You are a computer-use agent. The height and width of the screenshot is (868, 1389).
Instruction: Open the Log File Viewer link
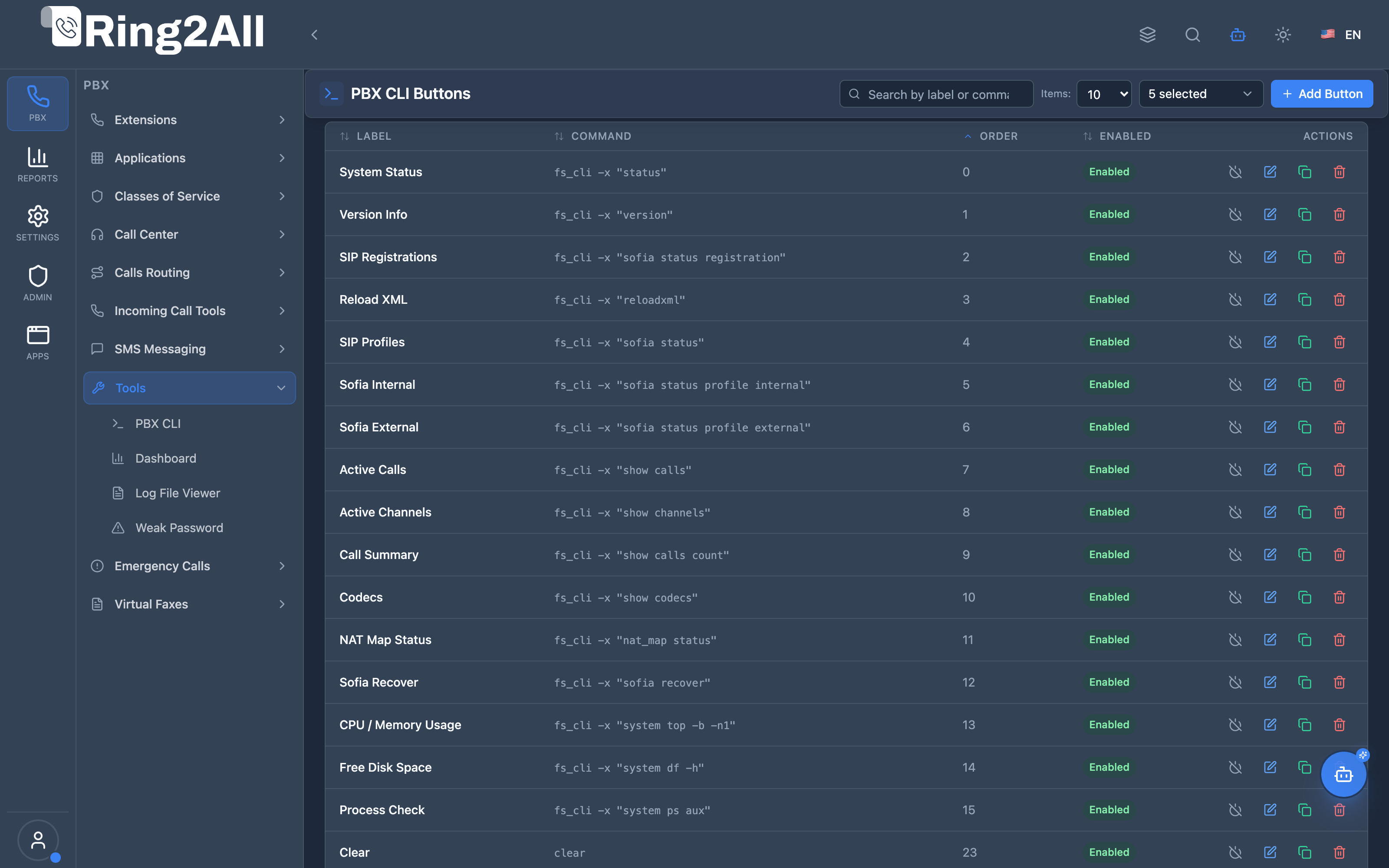coord(178,493)
